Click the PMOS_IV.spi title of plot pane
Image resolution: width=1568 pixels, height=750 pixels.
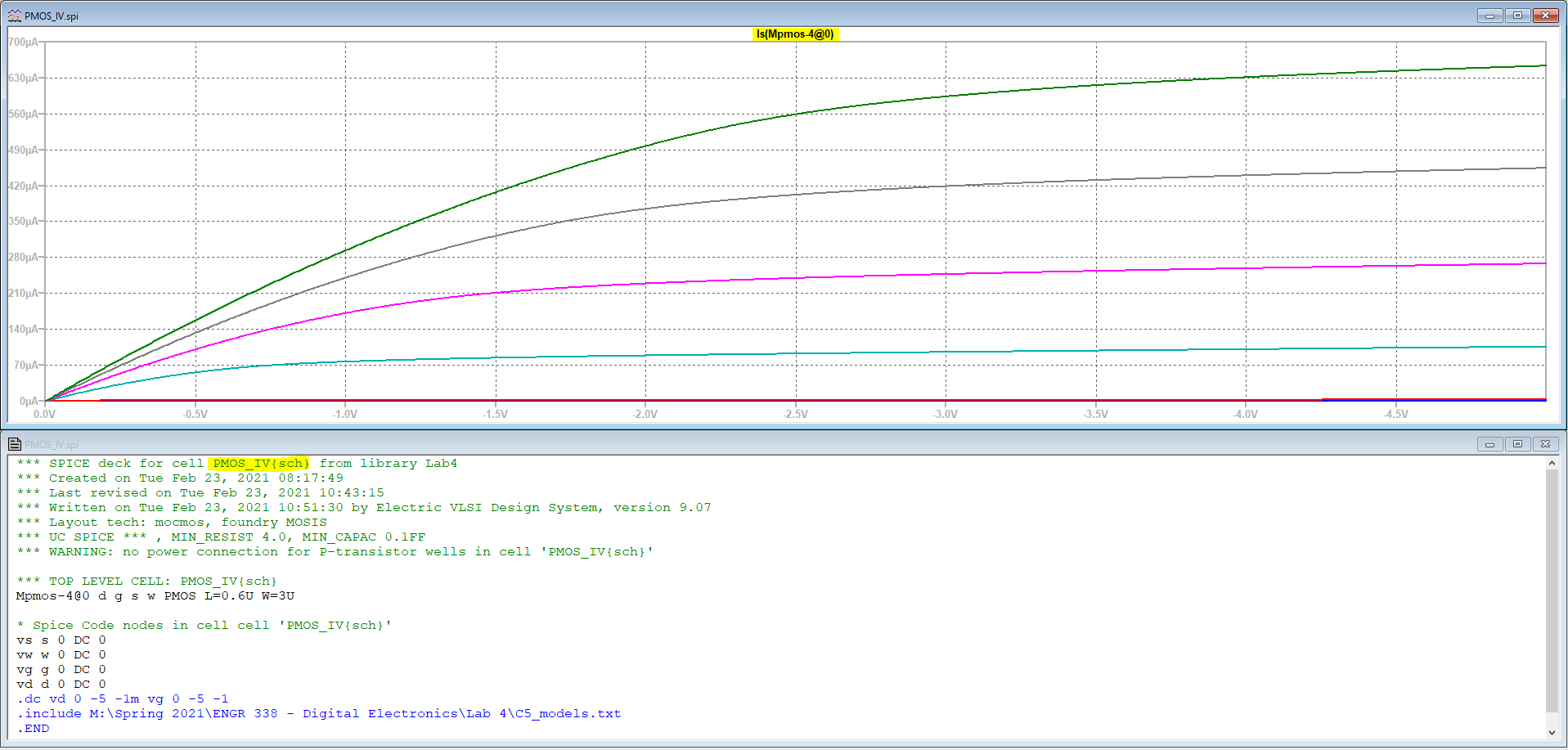coord(52,16)
